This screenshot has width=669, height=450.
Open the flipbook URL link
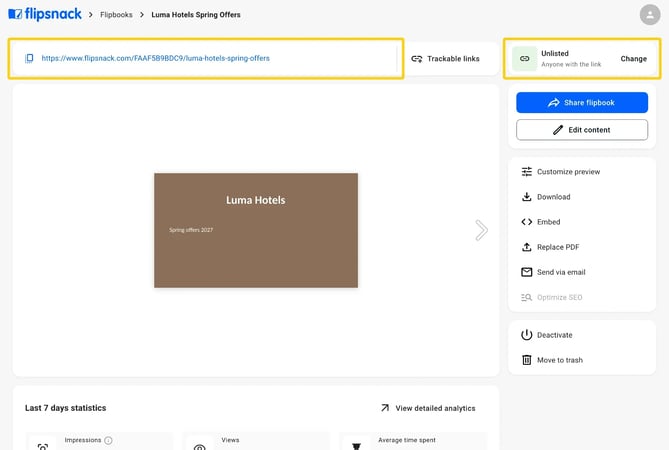pos(155,58)
